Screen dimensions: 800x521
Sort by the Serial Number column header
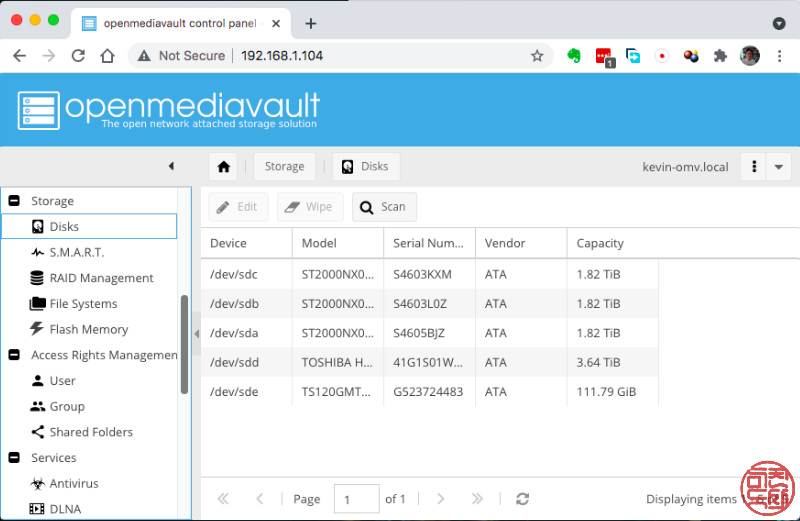pyautogui.click(x=429, y=243)
